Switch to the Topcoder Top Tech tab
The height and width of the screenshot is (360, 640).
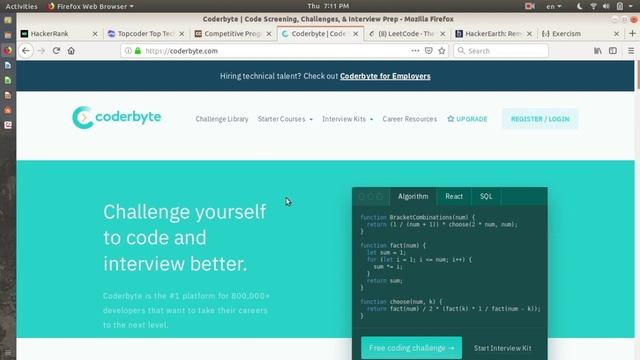click(x=146, y=34)
